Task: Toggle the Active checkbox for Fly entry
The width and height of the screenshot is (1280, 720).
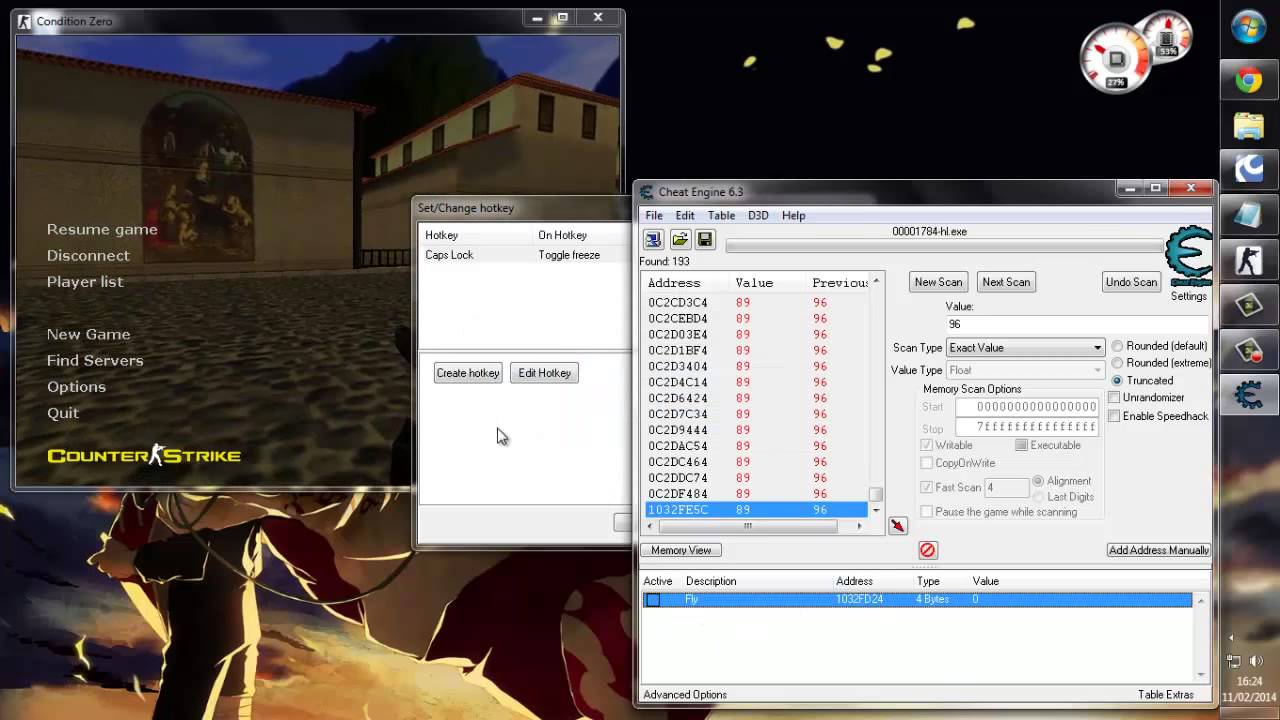Action: [x=653, y=600]
